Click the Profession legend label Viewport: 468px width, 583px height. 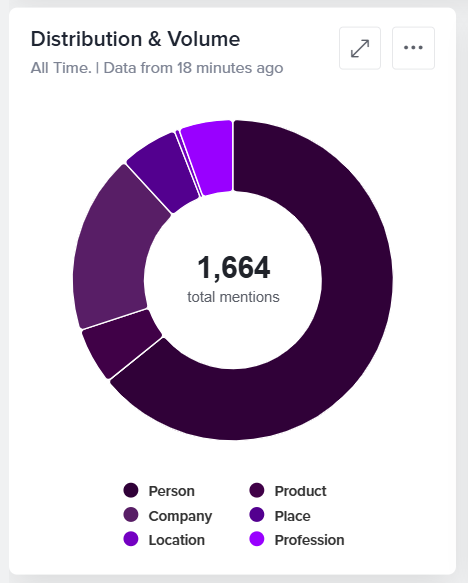(x=309, y=540)
